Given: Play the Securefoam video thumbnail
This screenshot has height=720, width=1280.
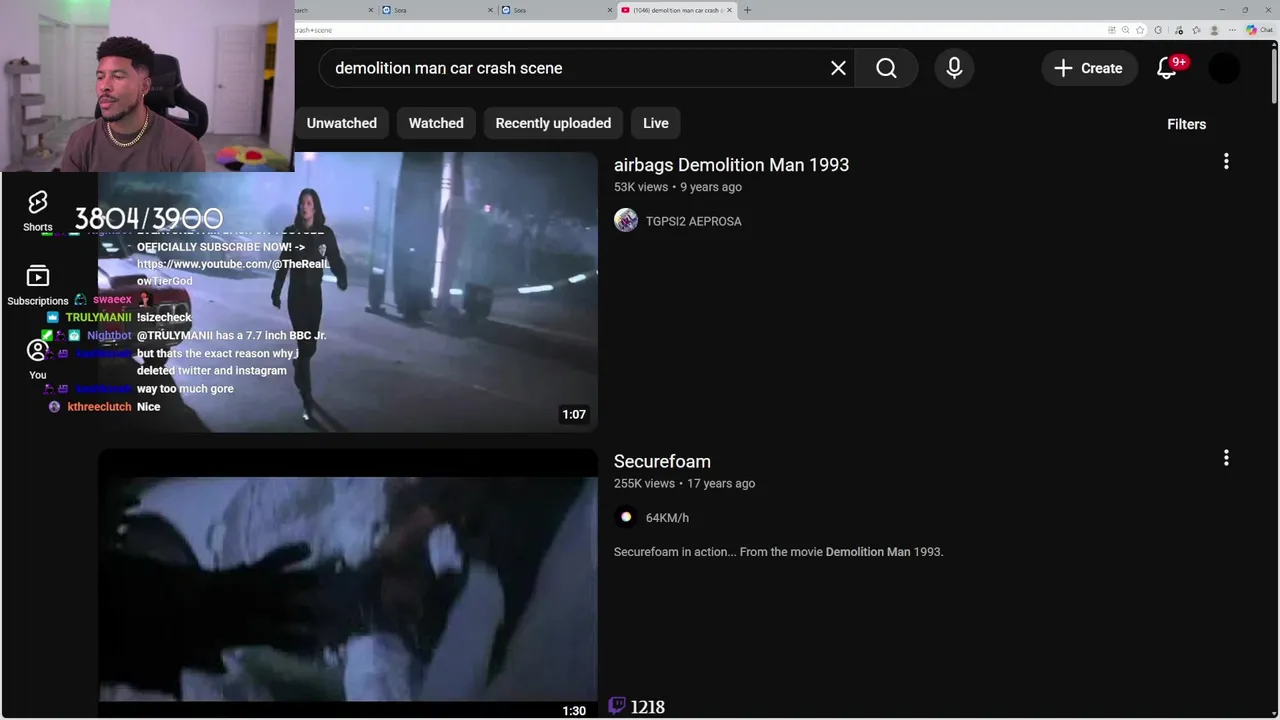Looking at the screenshot, I should coord(347,585).
